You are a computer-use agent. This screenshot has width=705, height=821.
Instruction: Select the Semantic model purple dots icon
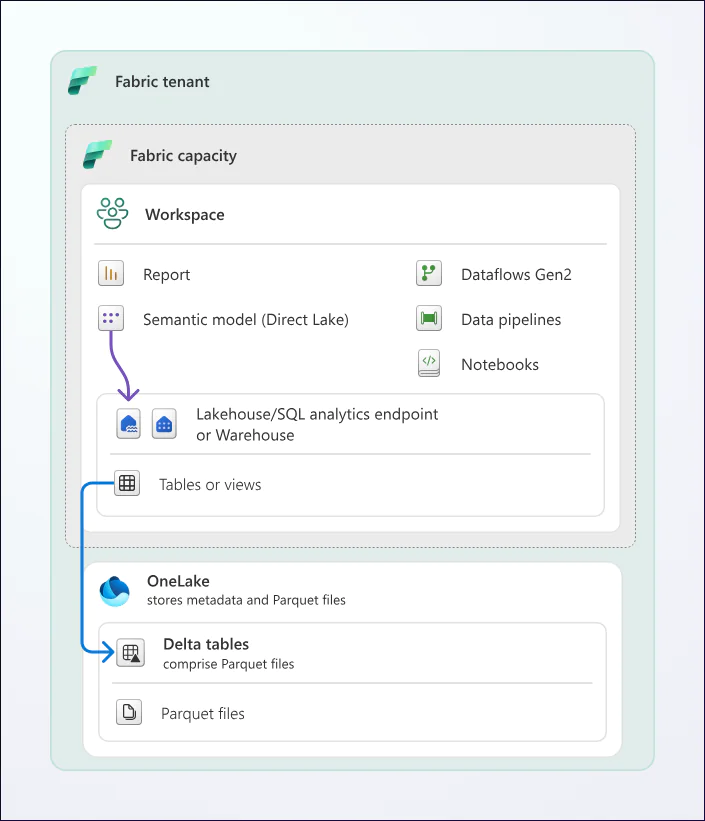pyautogui.click(x=111, y=319)
